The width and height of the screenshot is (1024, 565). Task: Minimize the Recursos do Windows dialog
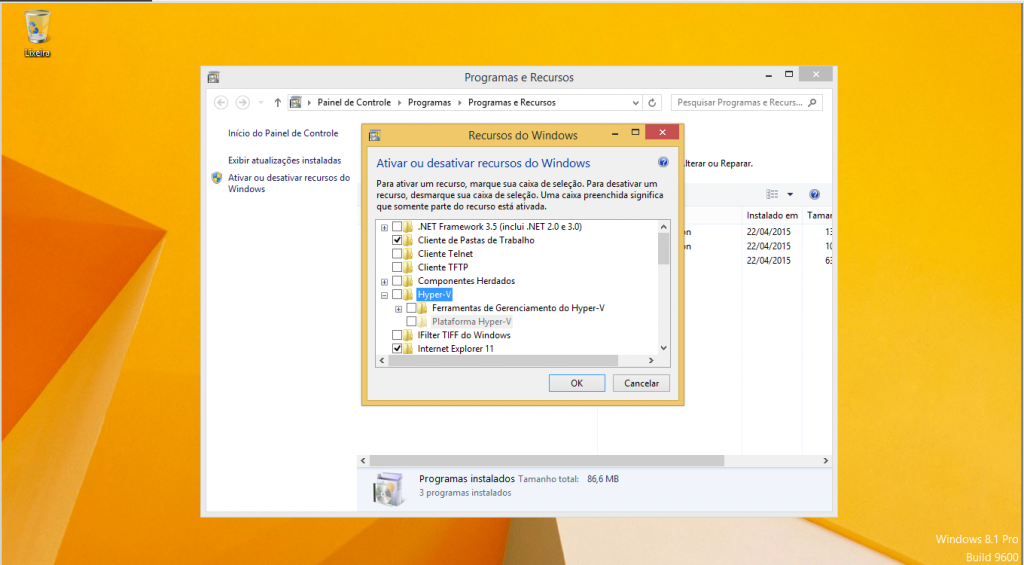tap(615, 133)
